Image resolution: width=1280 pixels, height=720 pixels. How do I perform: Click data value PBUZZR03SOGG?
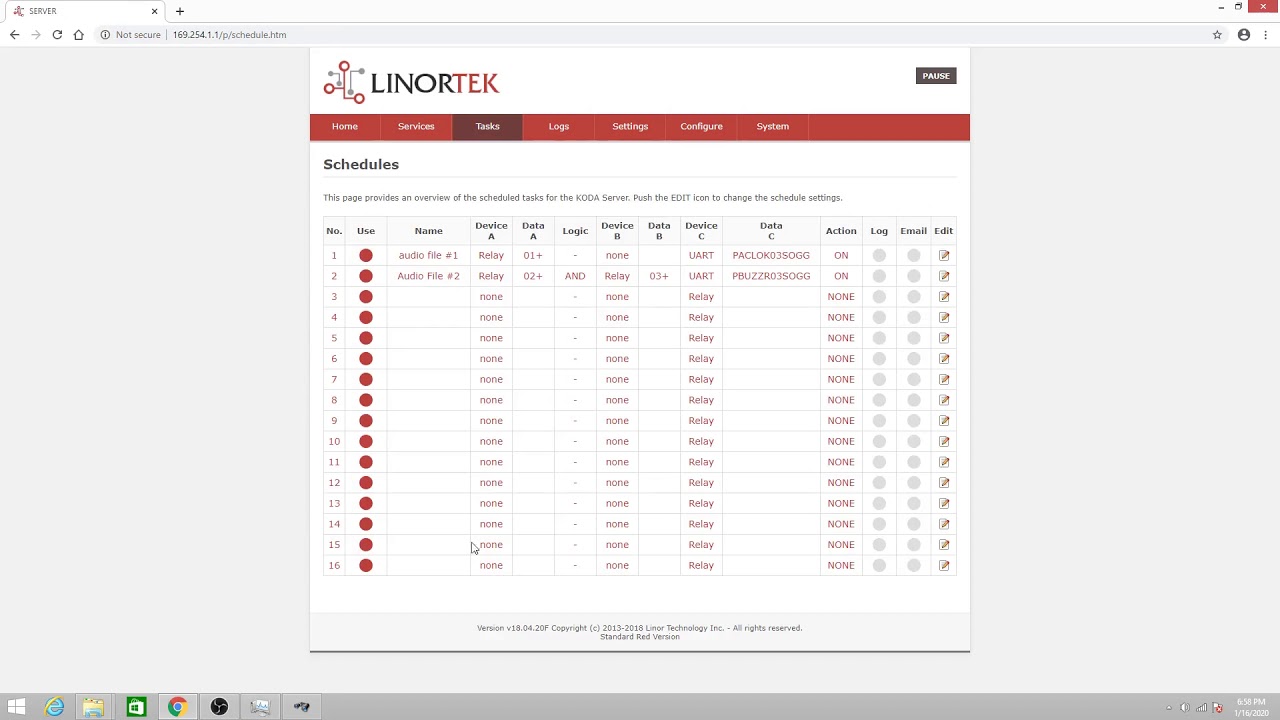(771, 276)
